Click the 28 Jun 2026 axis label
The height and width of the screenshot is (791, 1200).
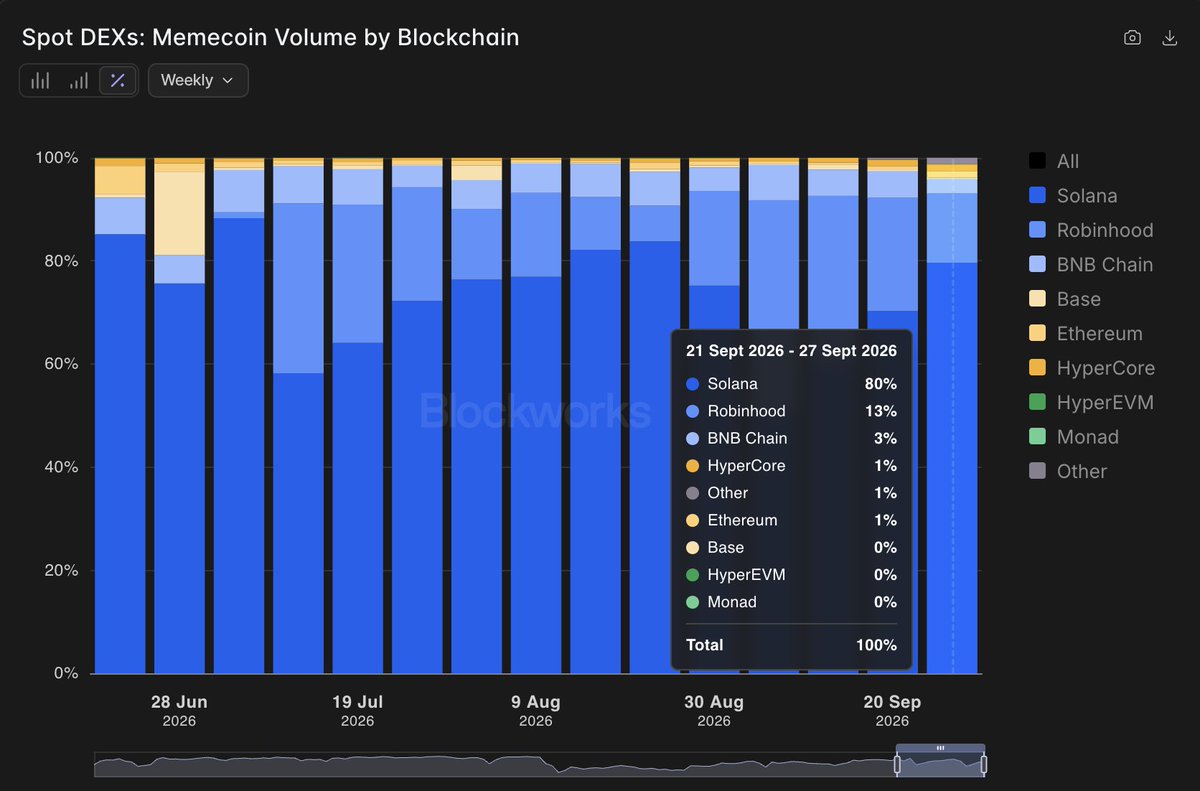tap(179, 711)
